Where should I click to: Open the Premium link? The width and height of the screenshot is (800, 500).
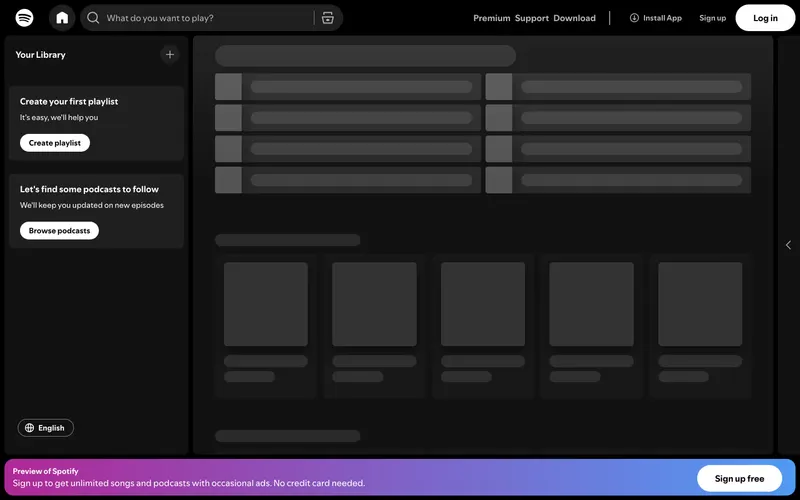click(x=491, y=18)
